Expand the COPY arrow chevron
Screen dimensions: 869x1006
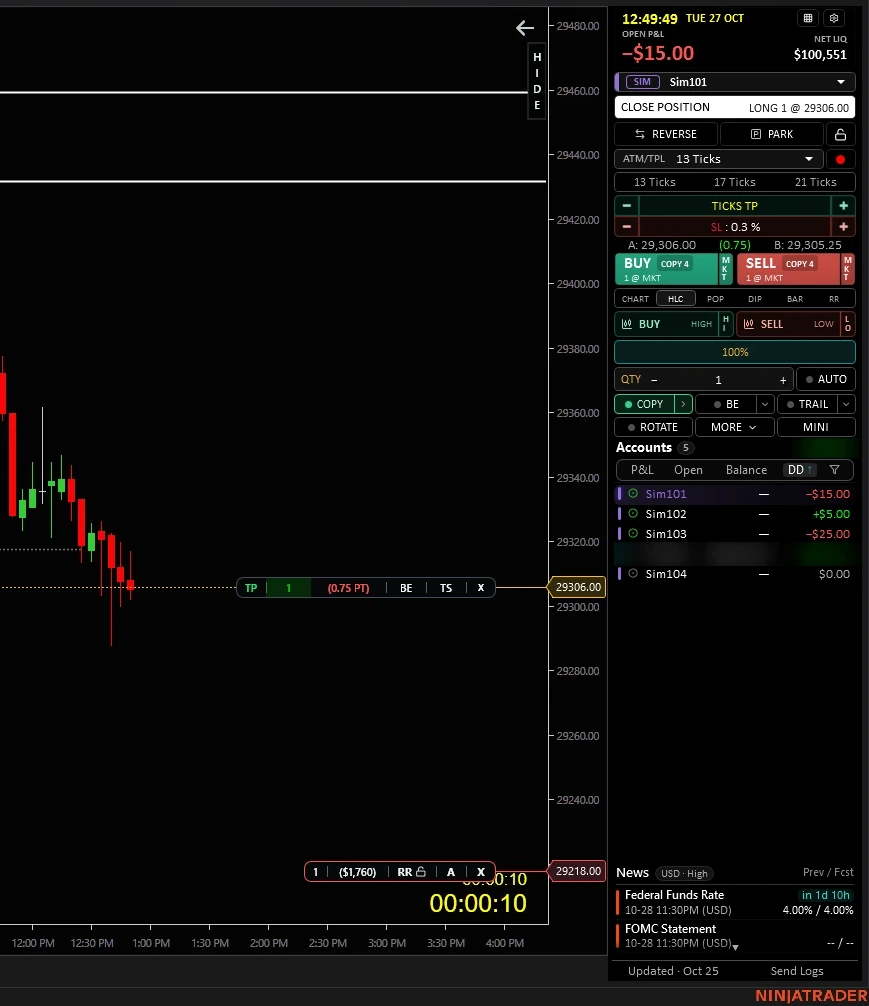point(684,404)
